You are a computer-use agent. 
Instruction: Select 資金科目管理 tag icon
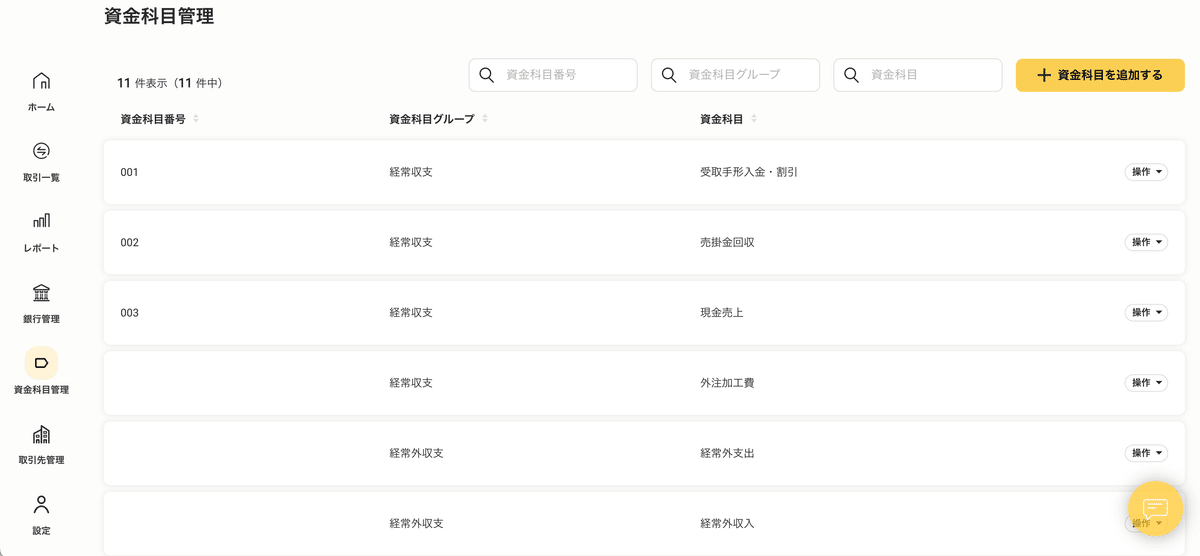[41, 363]
